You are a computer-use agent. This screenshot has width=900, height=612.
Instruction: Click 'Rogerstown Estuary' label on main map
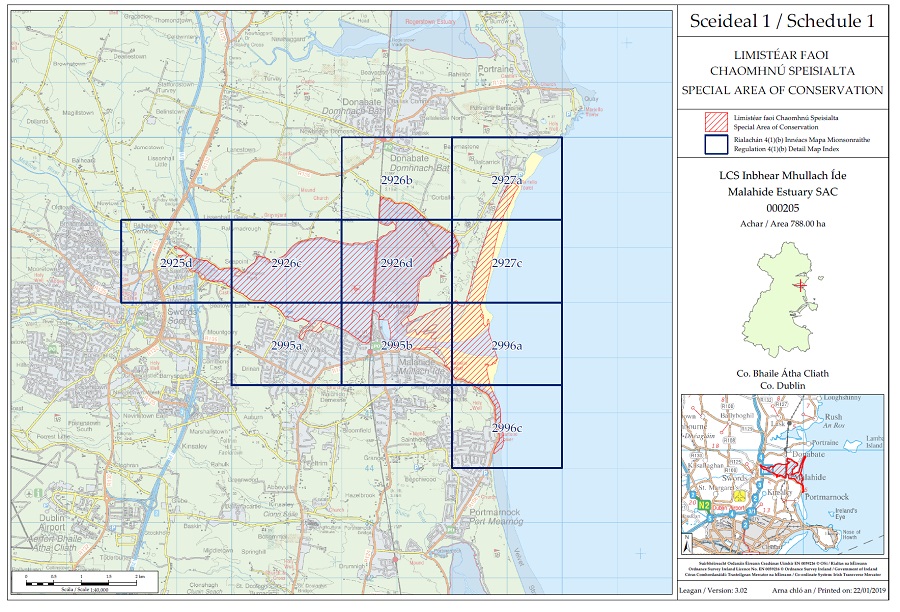click(430, 21)
